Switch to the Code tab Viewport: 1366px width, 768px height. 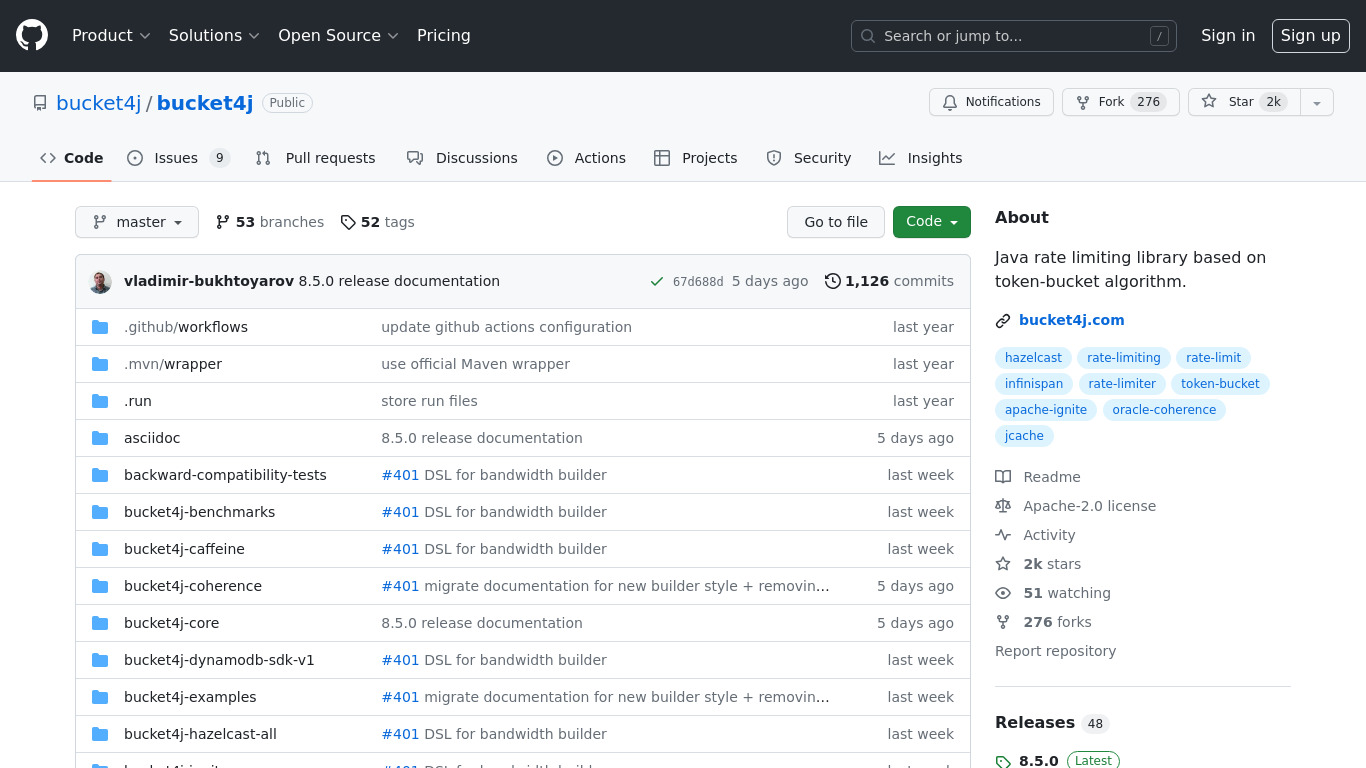pyautogui.click(x=72, y=158)
